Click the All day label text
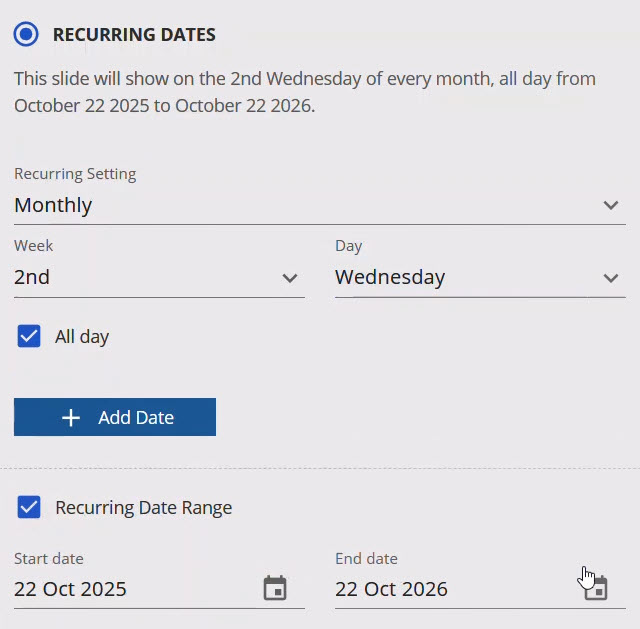Screen dimensions: 640x629 [x=82, y=337]
